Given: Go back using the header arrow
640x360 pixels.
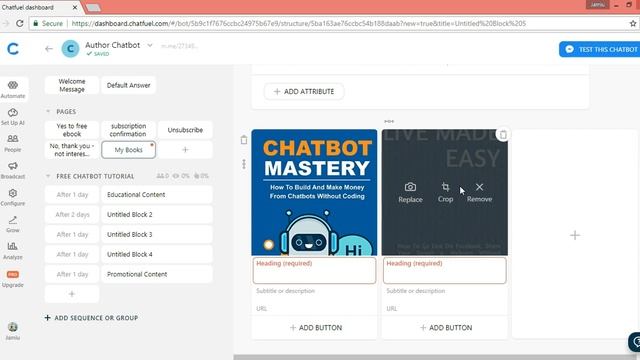Looking at the screenshot, I should (49, 49).
